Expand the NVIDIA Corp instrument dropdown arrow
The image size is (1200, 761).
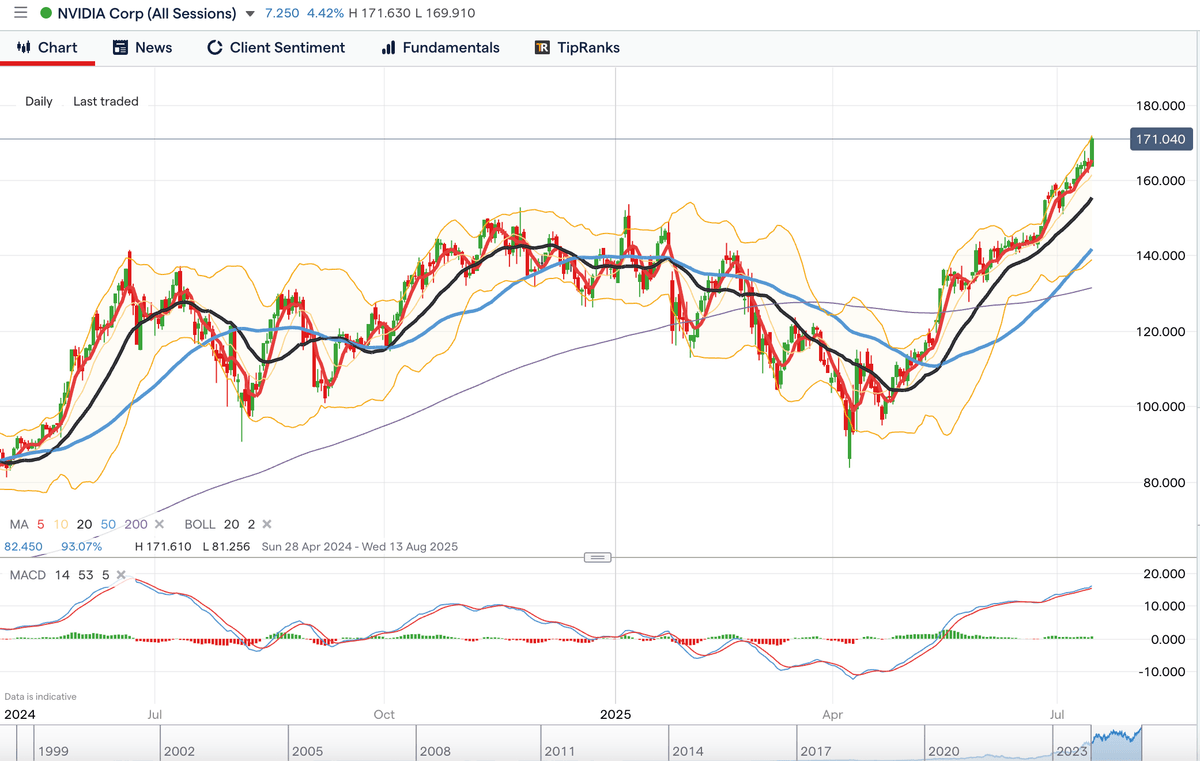(x=249, y=14)
